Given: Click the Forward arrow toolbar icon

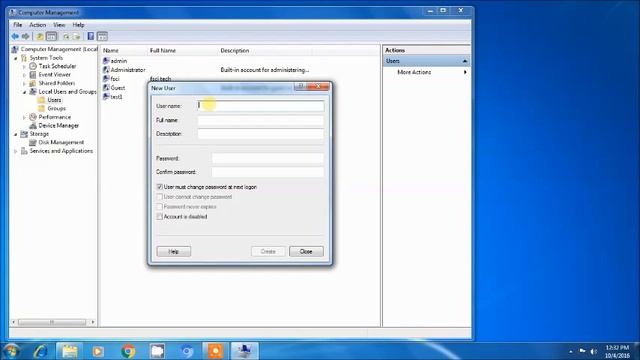Looking at the screenshot, I should coord(25,36).
